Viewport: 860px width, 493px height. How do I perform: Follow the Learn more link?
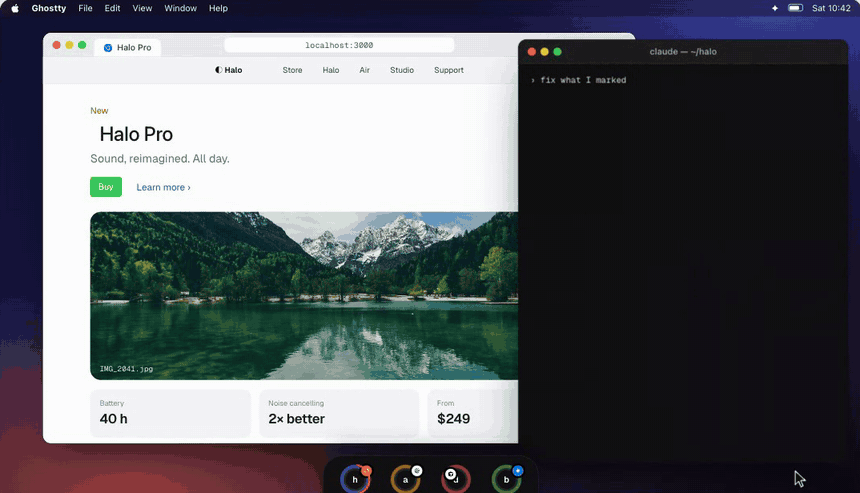point(163,188)
